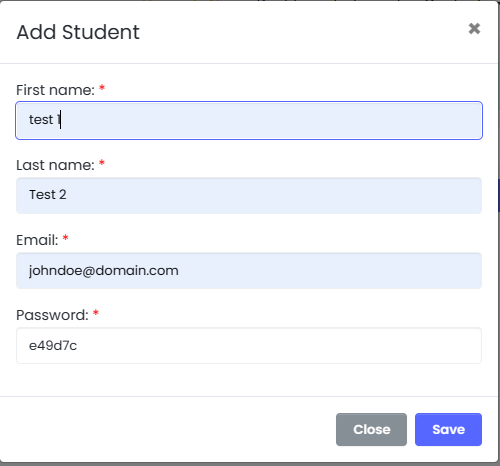The height and width of the screenshot is (466, 500).
Task: Click the gray Close button
Action: tap(371, 429)
